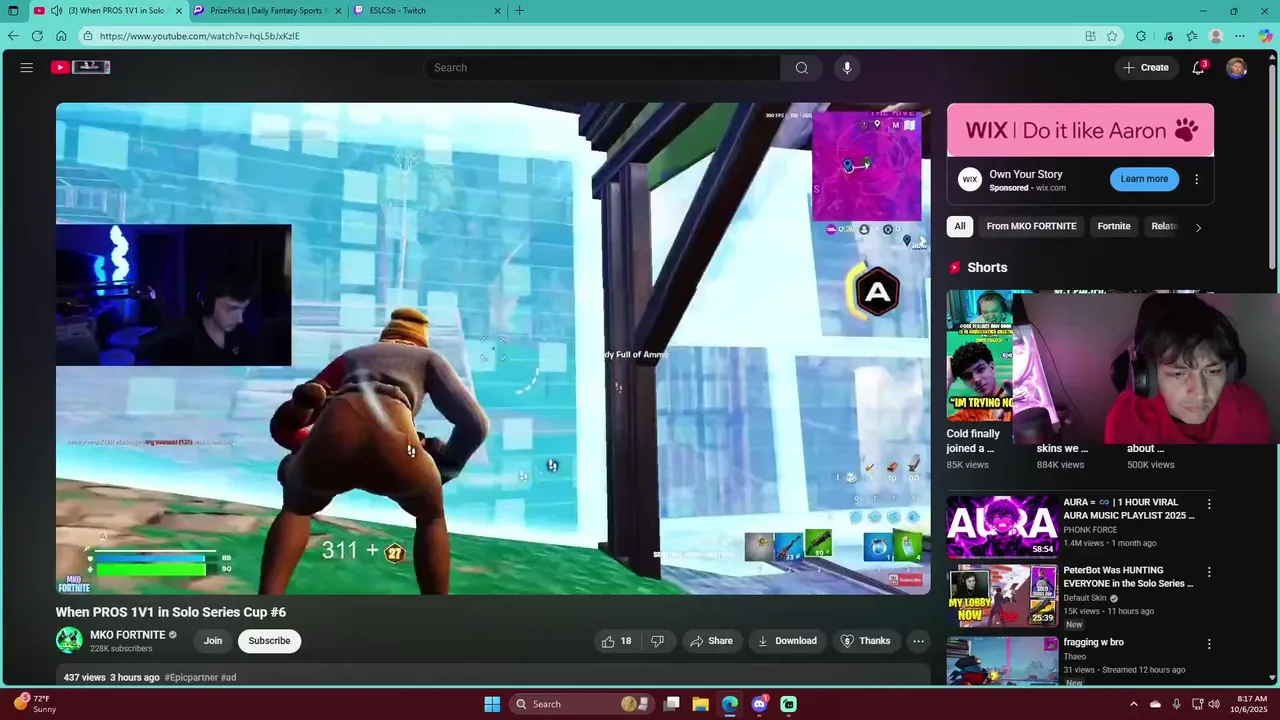
Task: Mute the YouTube tab's audio speaker icon
Action: coord(57,11)
